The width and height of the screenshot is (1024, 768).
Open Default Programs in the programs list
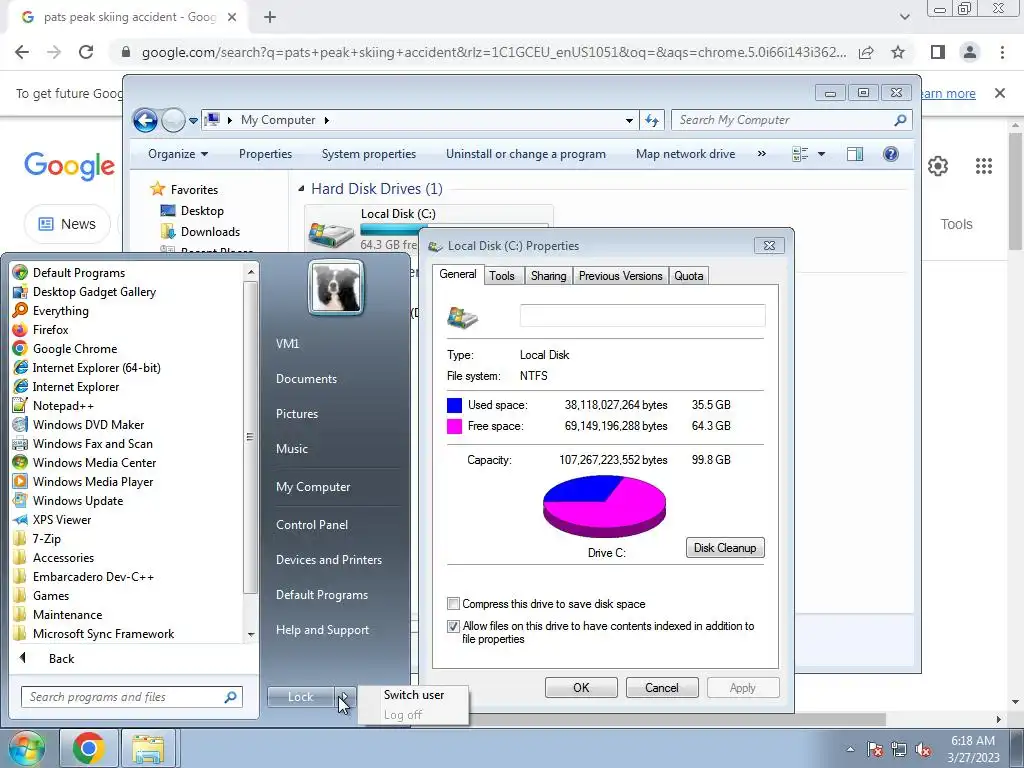pos(78,273)
